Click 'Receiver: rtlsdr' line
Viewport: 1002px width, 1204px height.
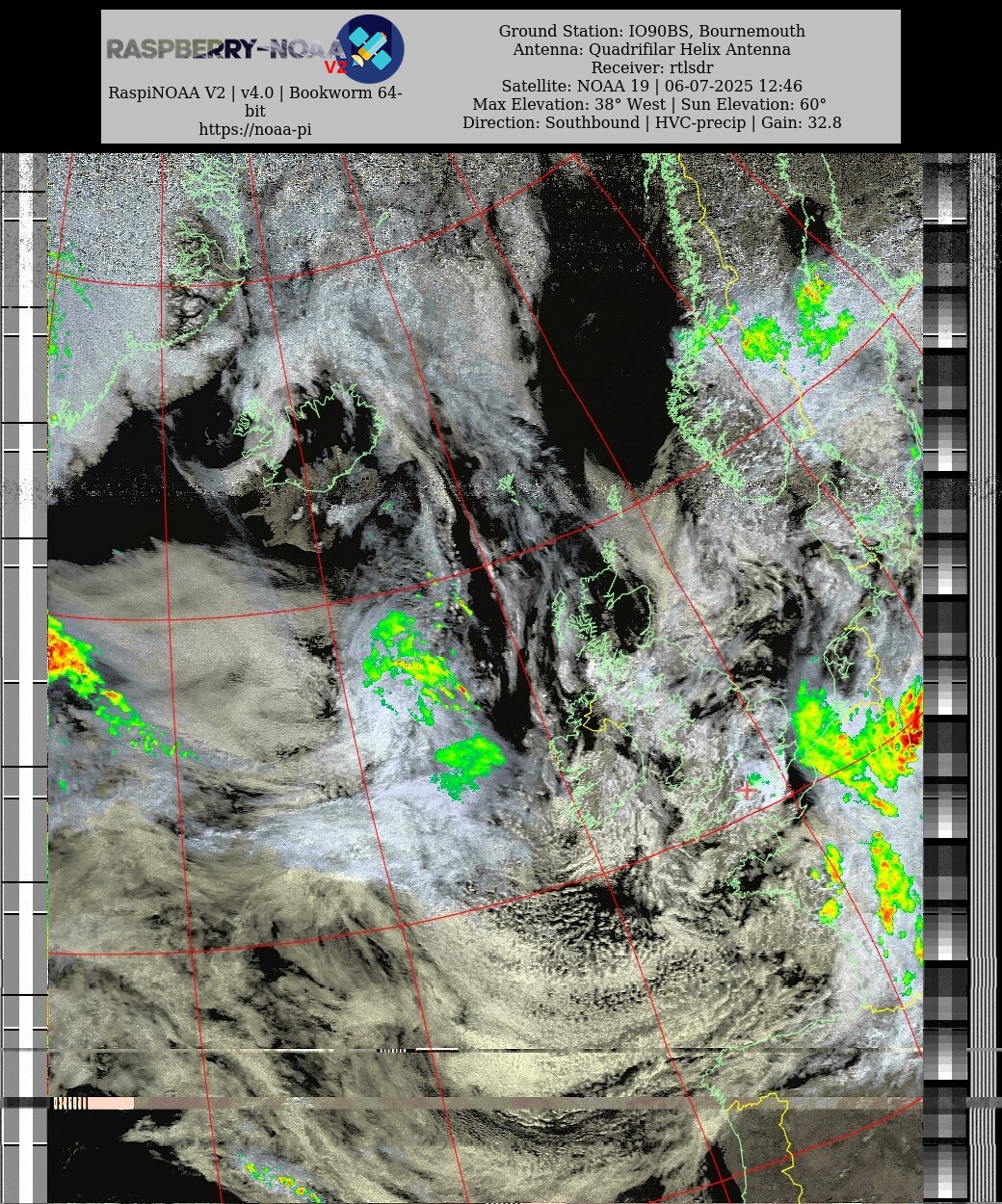click(652, 67)
